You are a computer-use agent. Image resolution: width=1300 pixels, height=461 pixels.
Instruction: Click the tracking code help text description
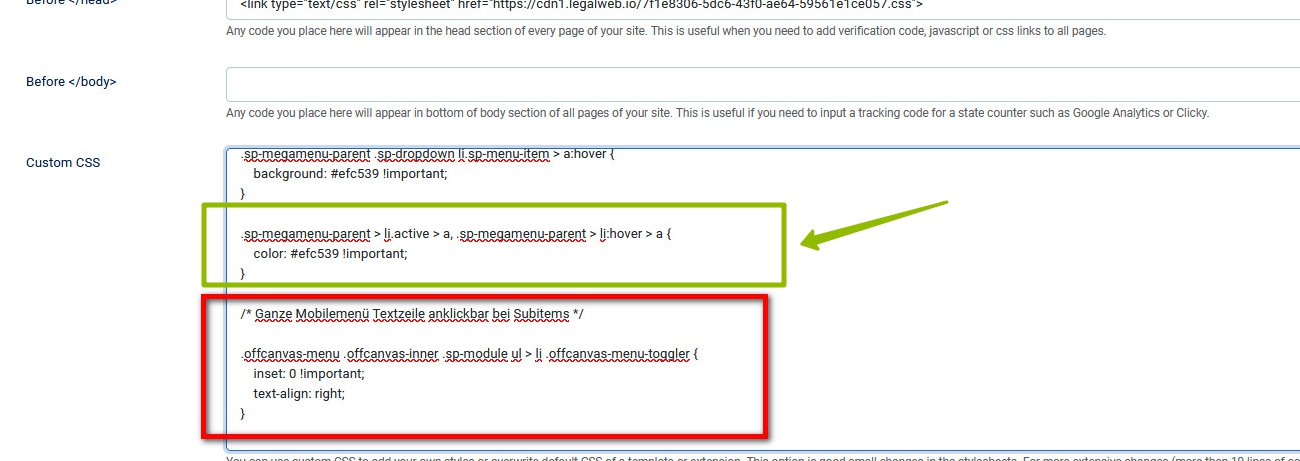(x=717, y=113)
